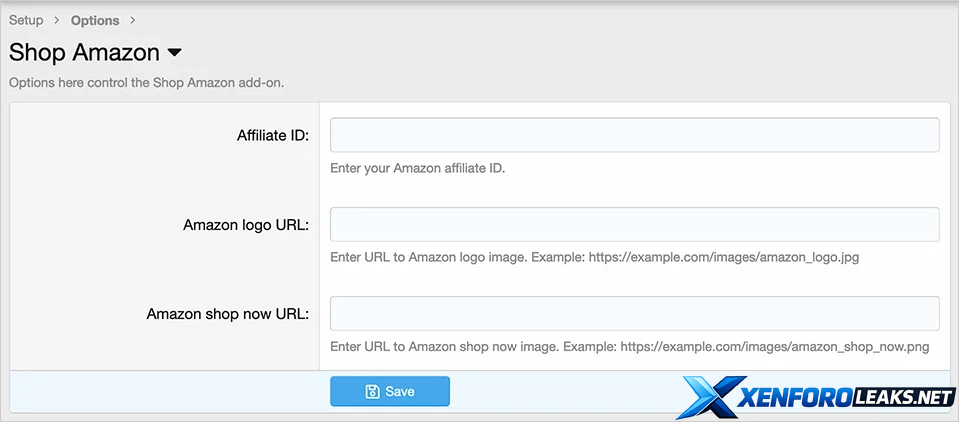Click into the Amazon logo URL field
The width and height of the screenshot is (959, 422).
click(x=634, y=224)
